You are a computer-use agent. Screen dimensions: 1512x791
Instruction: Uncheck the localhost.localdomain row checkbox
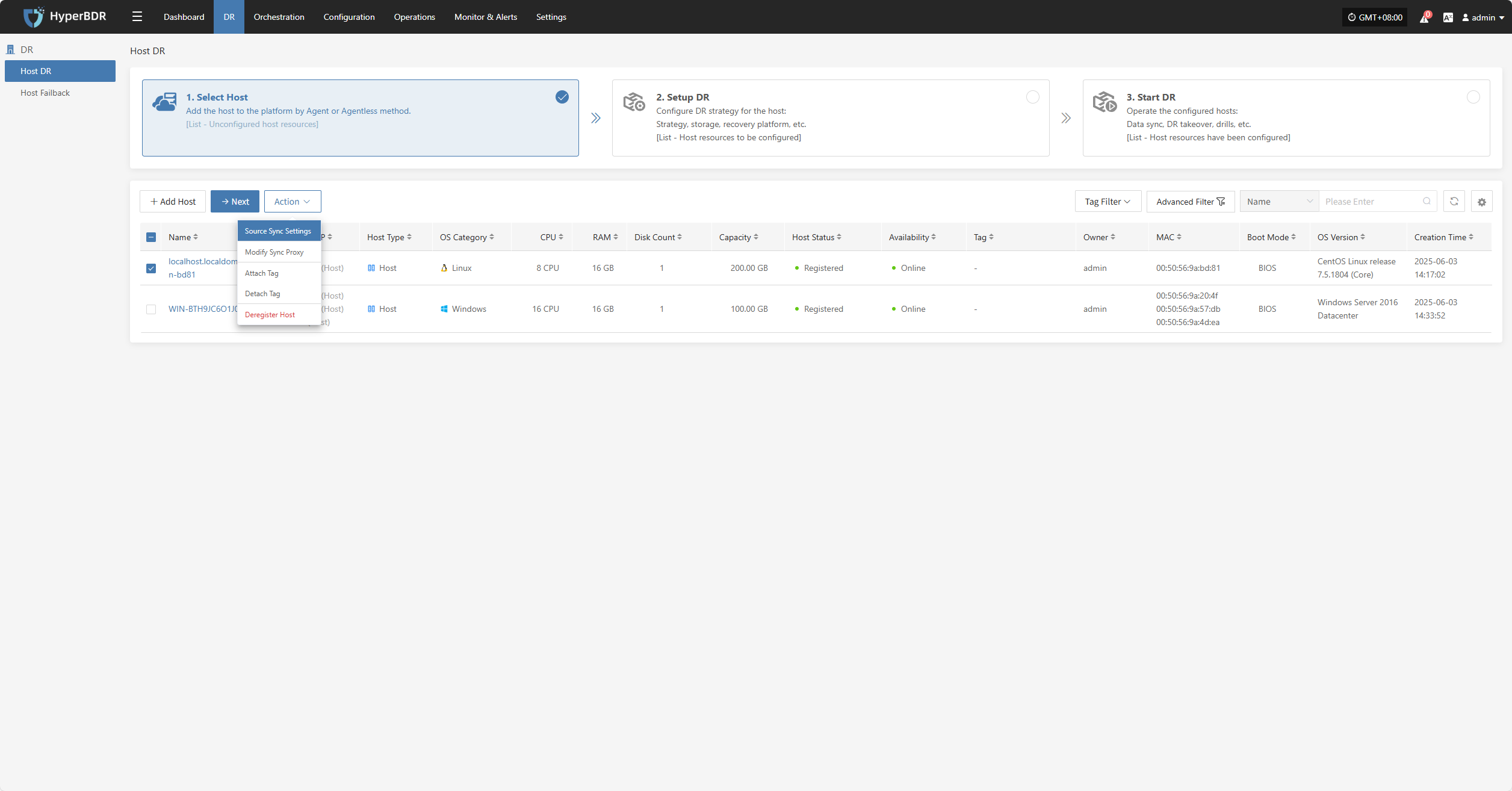(x=151, y=268)
